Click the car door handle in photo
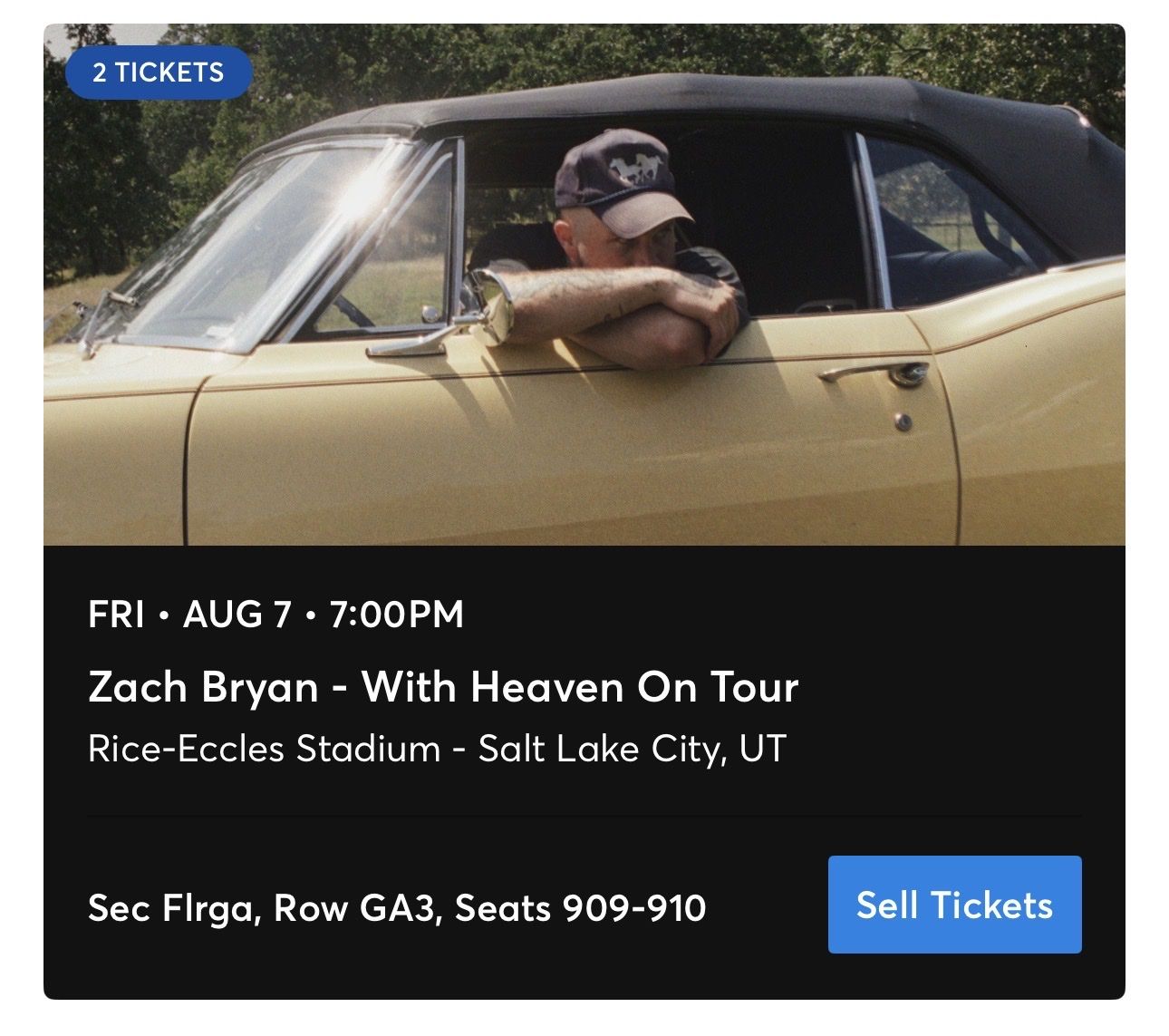 (x=868, y=373)
